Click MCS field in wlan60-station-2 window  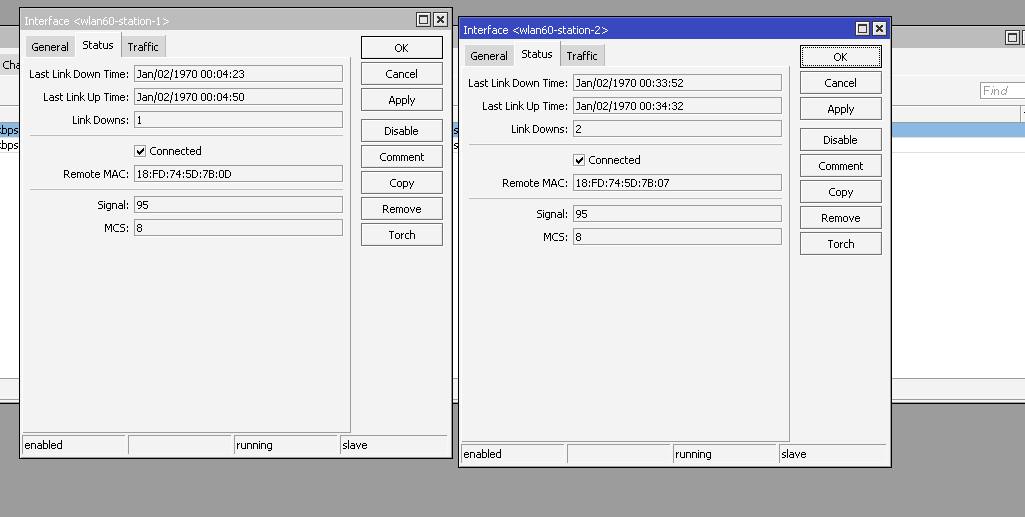point(677,237)
